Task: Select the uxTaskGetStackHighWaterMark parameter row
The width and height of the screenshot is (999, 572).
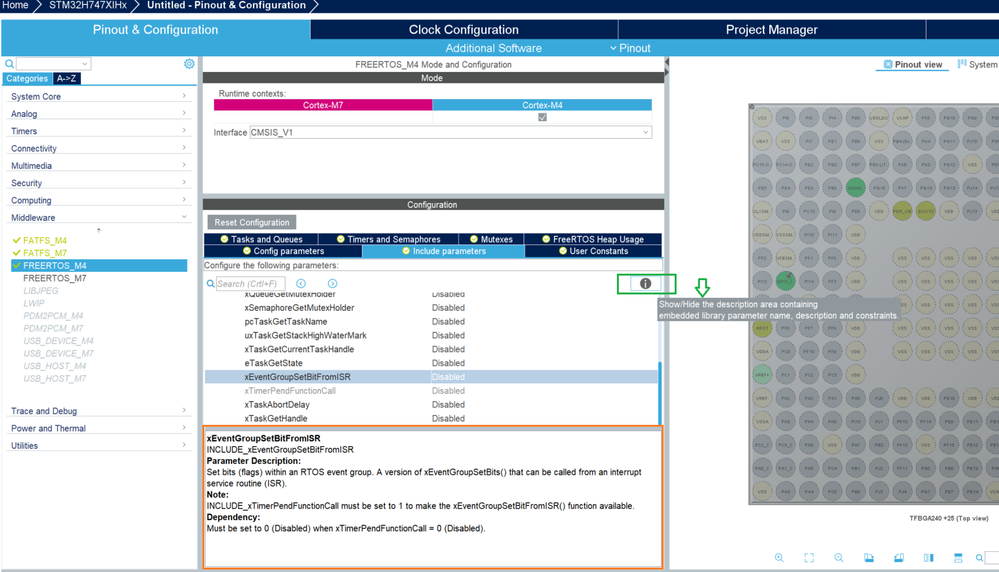Action: [x=431, y=335]
